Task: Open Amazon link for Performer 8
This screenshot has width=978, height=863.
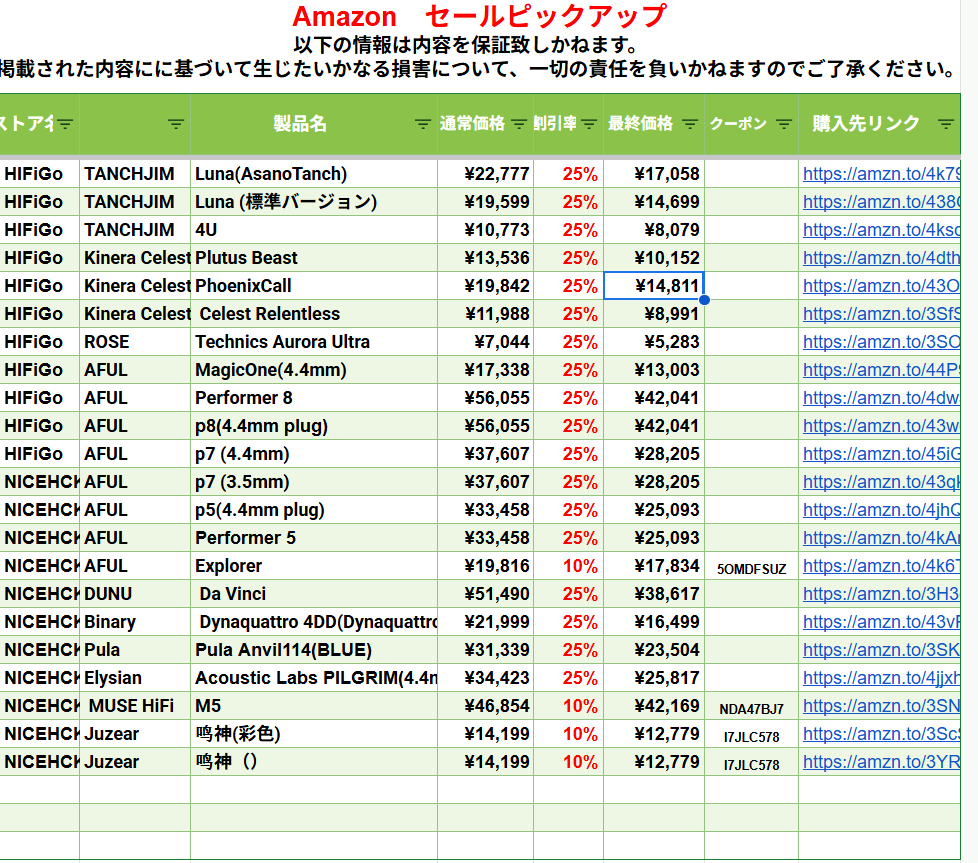Action: pyautogui.click(x=881, y=398)
